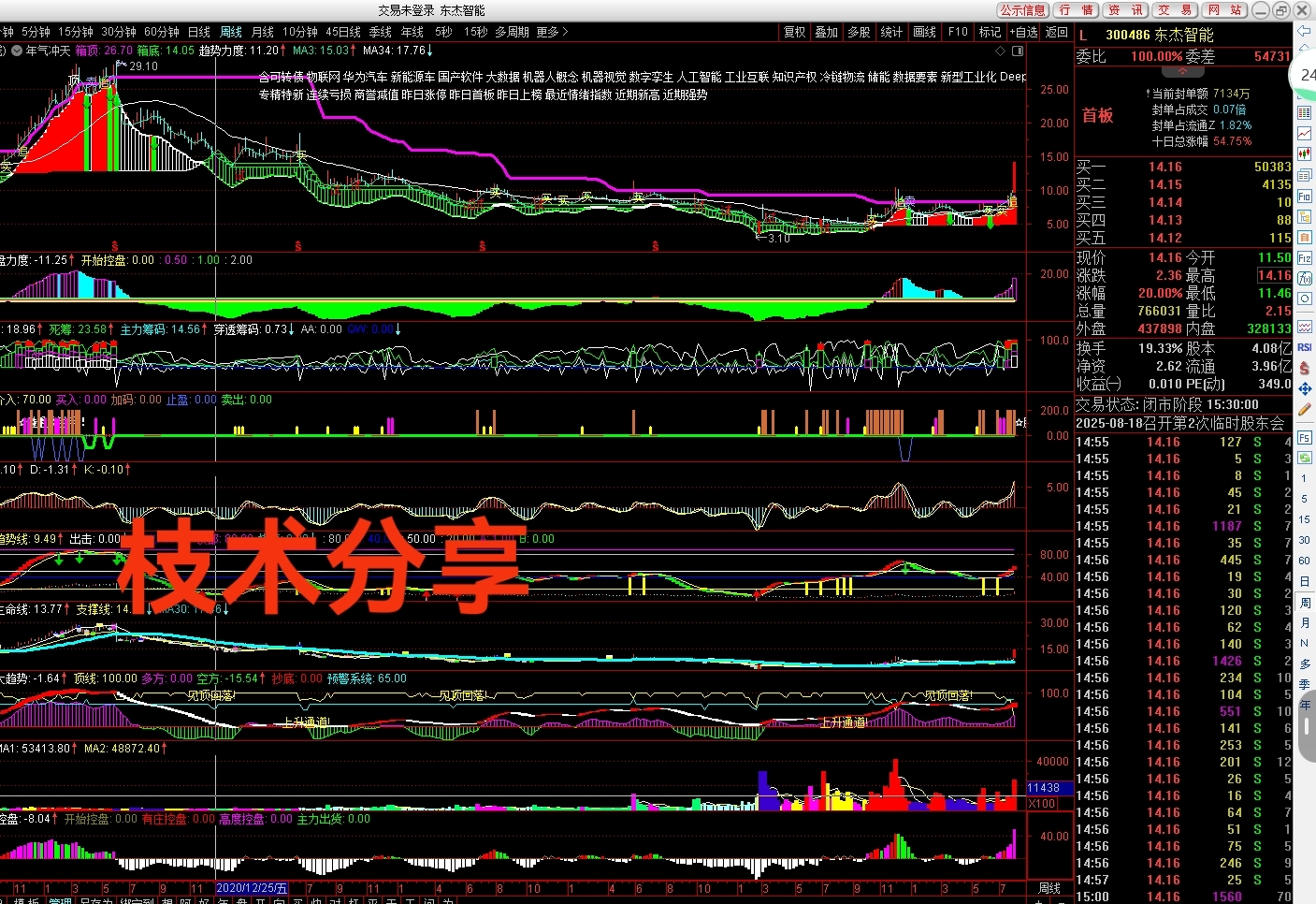The height and width of the screenshot is (904, 1316).
Task: Select the 1-minute period in sidebar
Action: tap(1304, 478)
